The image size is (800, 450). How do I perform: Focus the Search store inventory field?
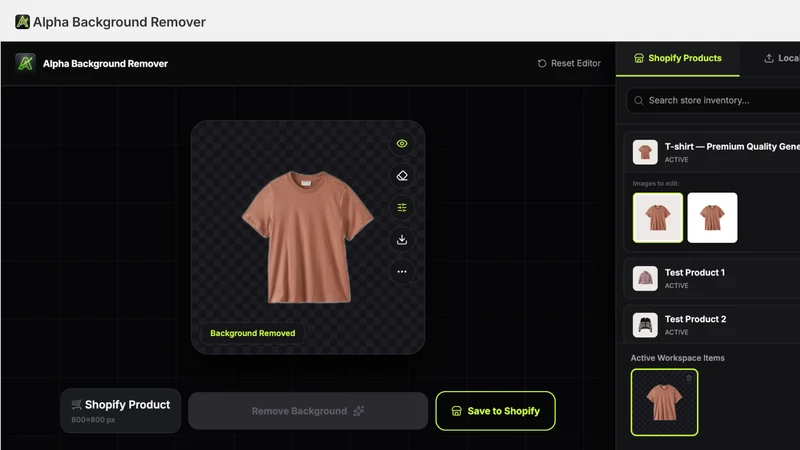point(713,101)
